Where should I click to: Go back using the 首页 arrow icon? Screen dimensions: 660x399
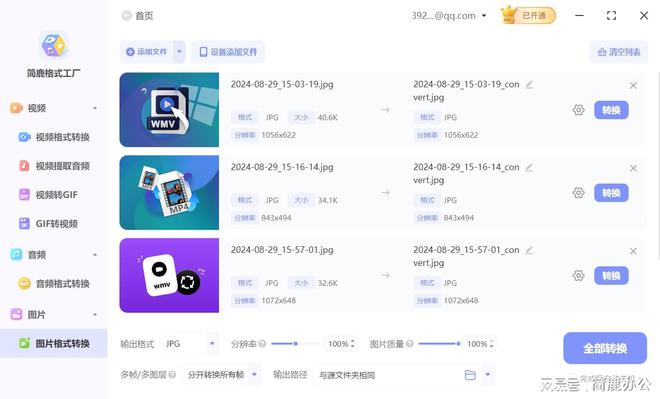[126, 16]
